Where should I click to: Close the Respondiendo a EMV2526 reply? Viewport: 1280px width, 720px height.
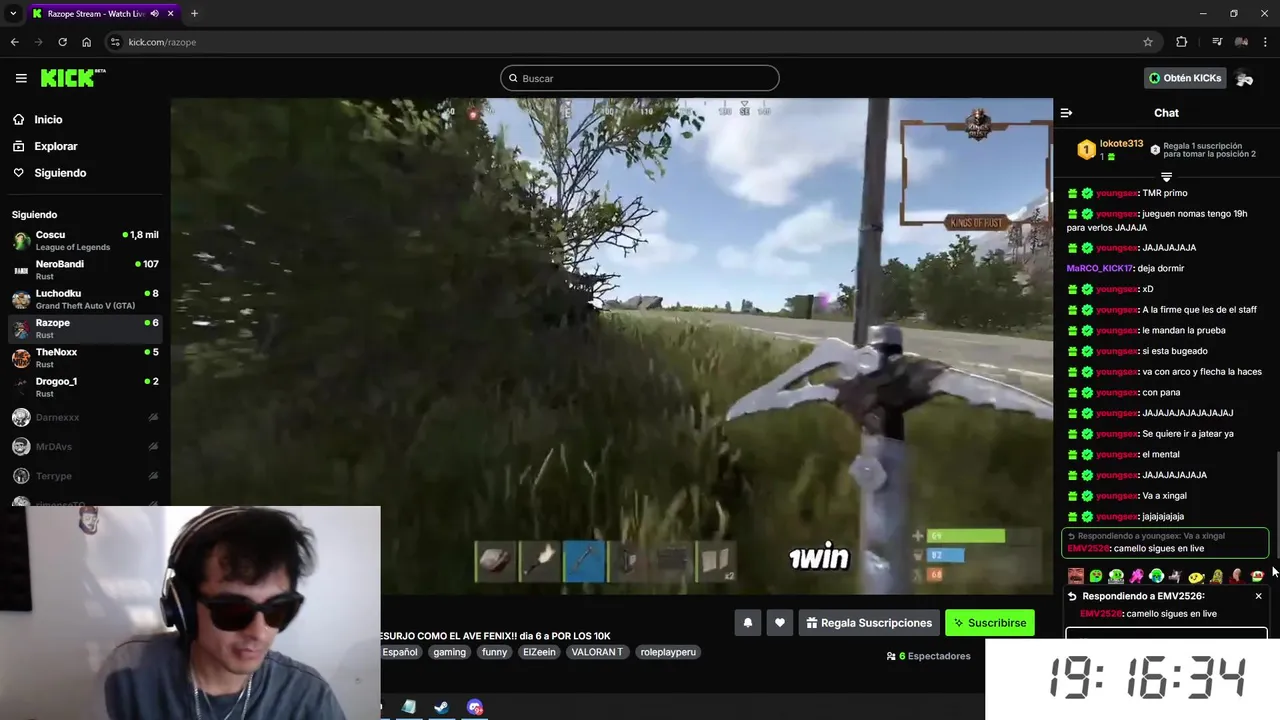(x=1258, y=596)
